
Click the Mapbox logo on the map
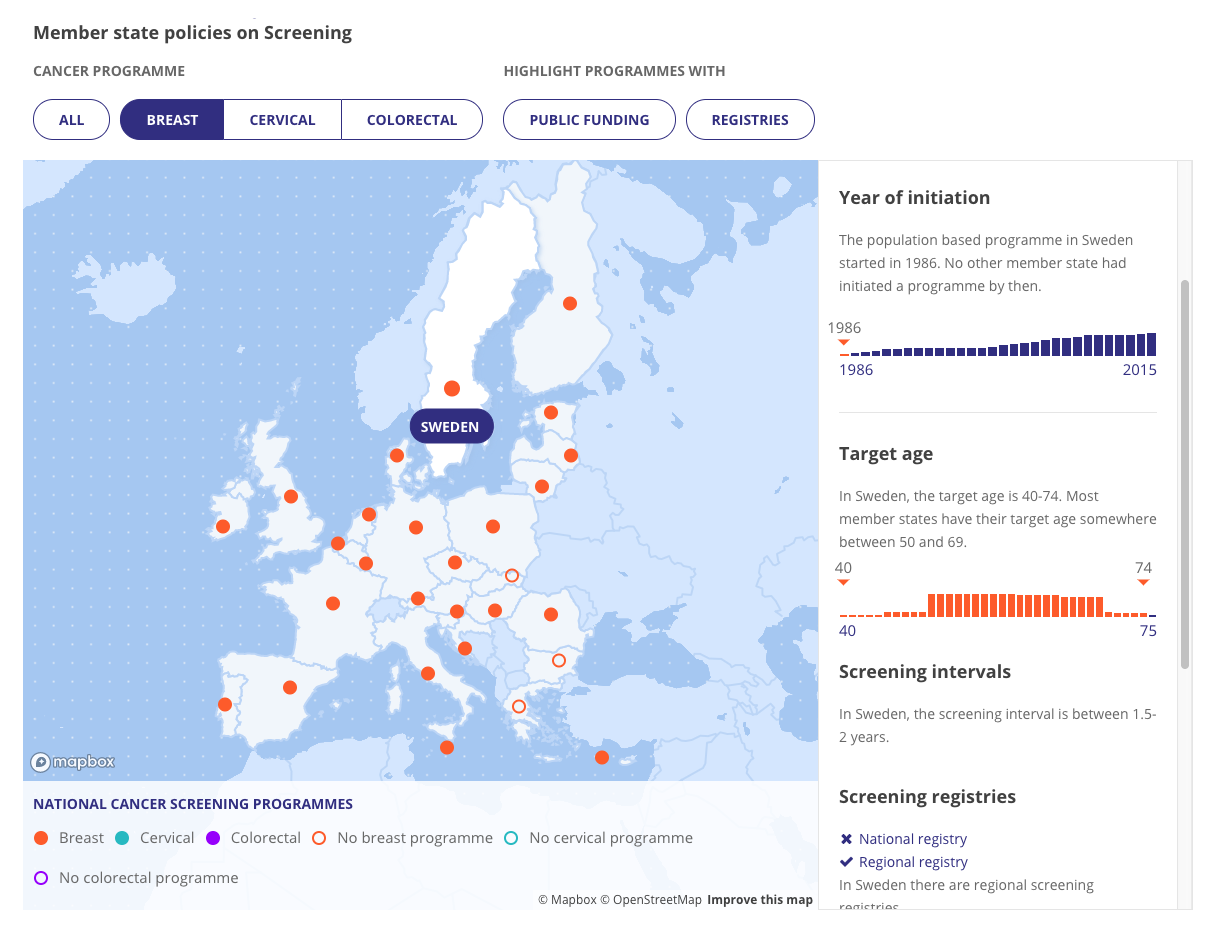(x=72, y=762)
